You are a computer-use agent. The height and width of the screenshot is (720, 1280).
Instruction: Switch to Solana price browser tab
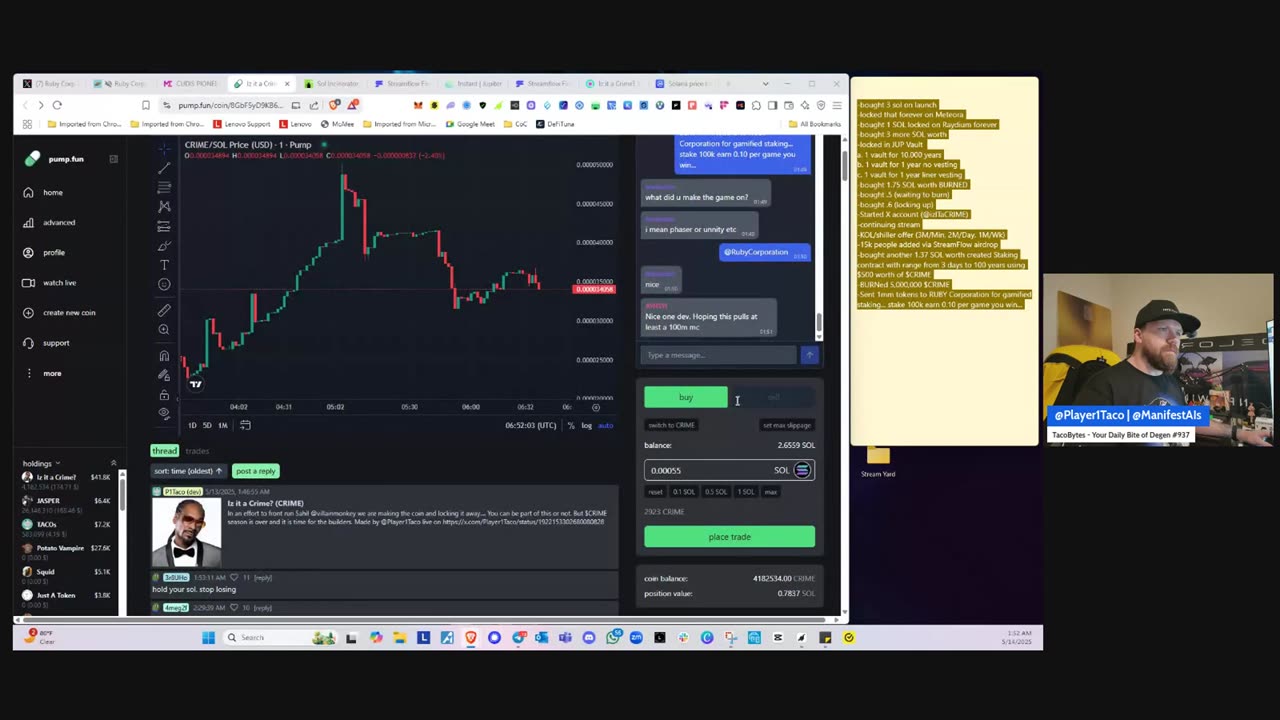pyautogui.click(x=687, y=84)
